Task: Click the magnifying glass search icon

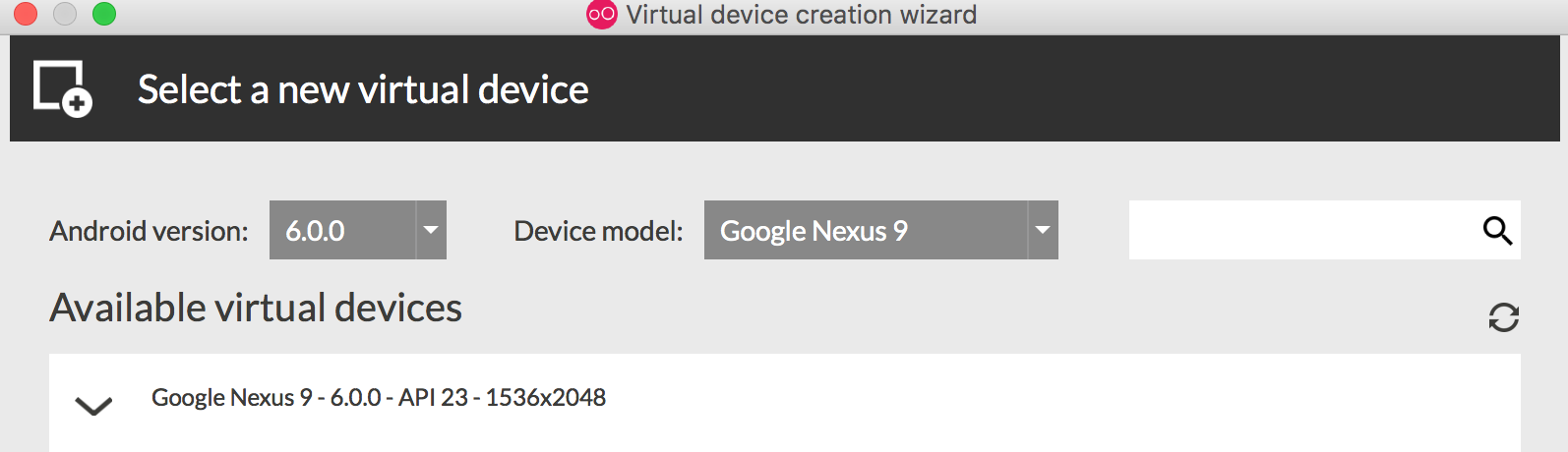Action: 1497,230
